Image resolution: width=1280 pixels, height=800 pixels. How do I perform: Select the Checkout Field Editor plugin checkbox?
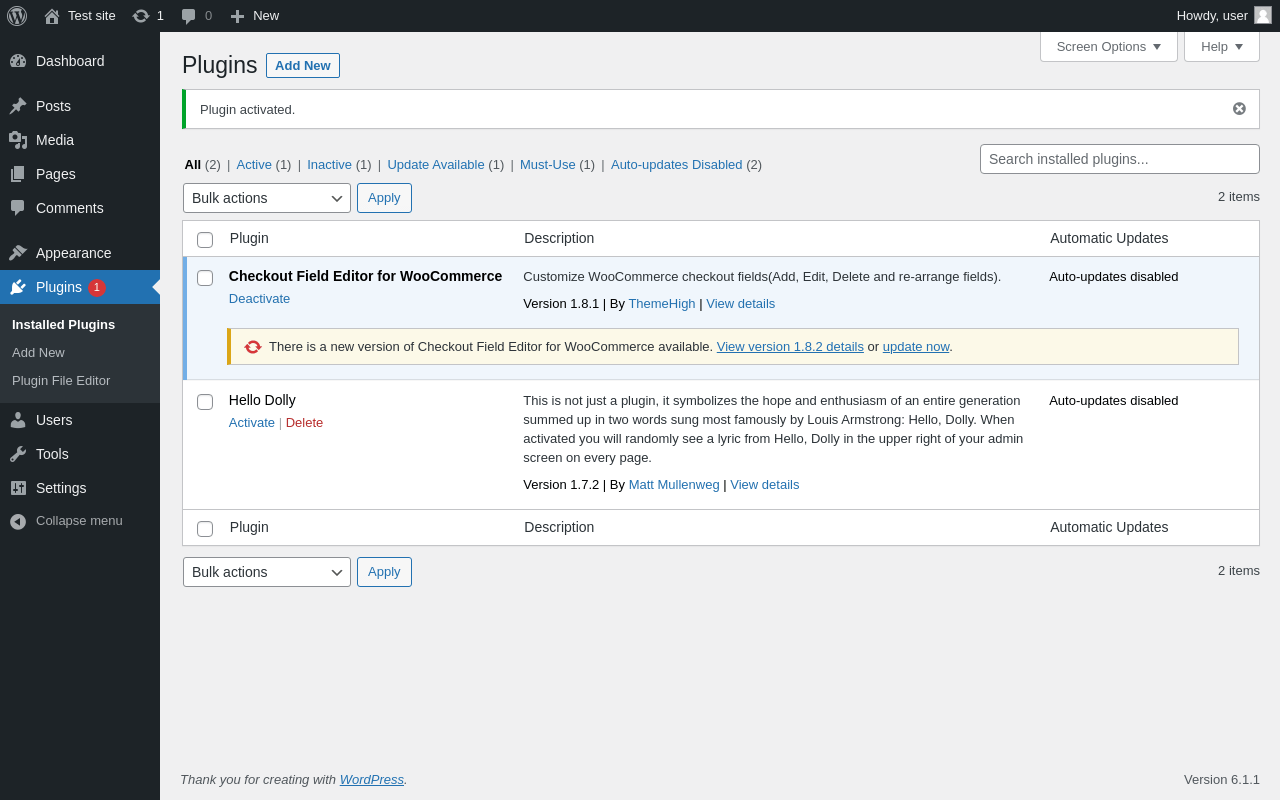205,278
